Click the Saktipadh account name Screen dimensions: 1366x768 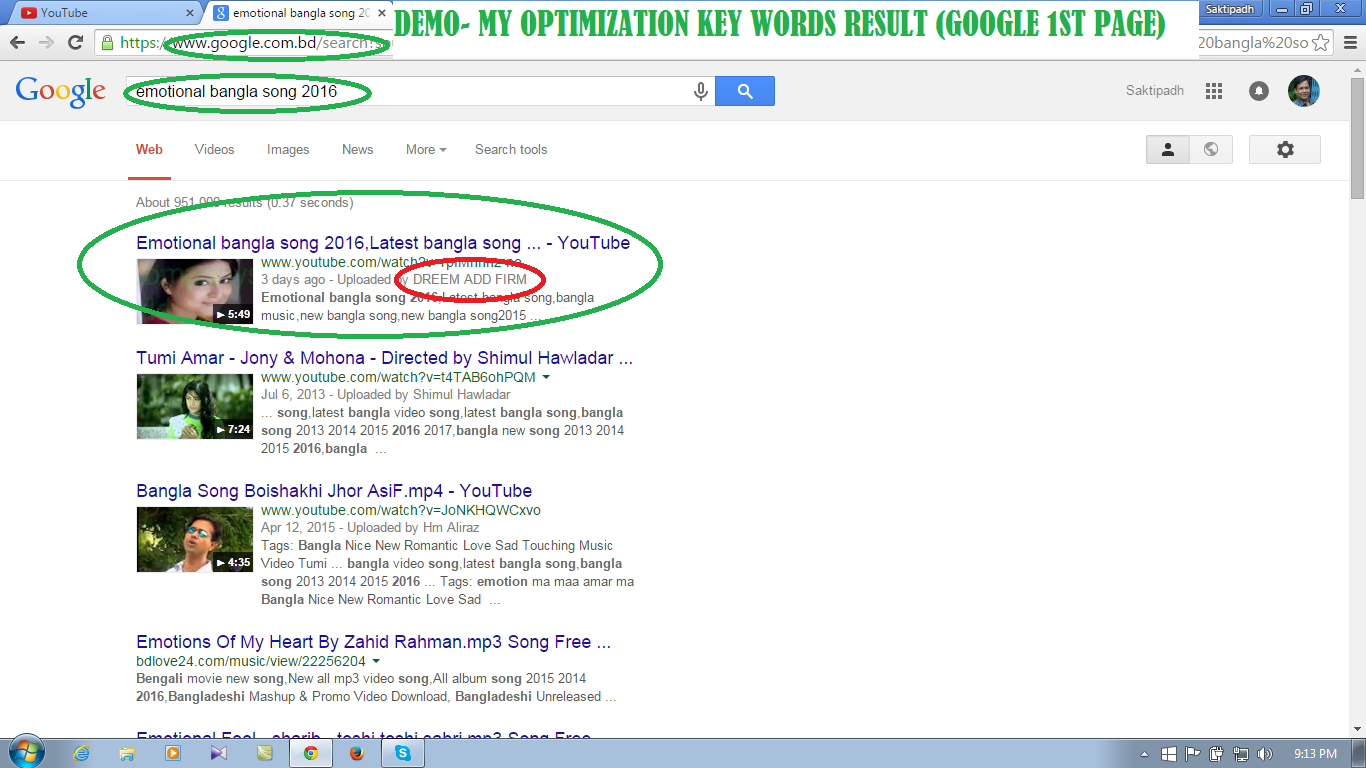tap(1155, 91)
